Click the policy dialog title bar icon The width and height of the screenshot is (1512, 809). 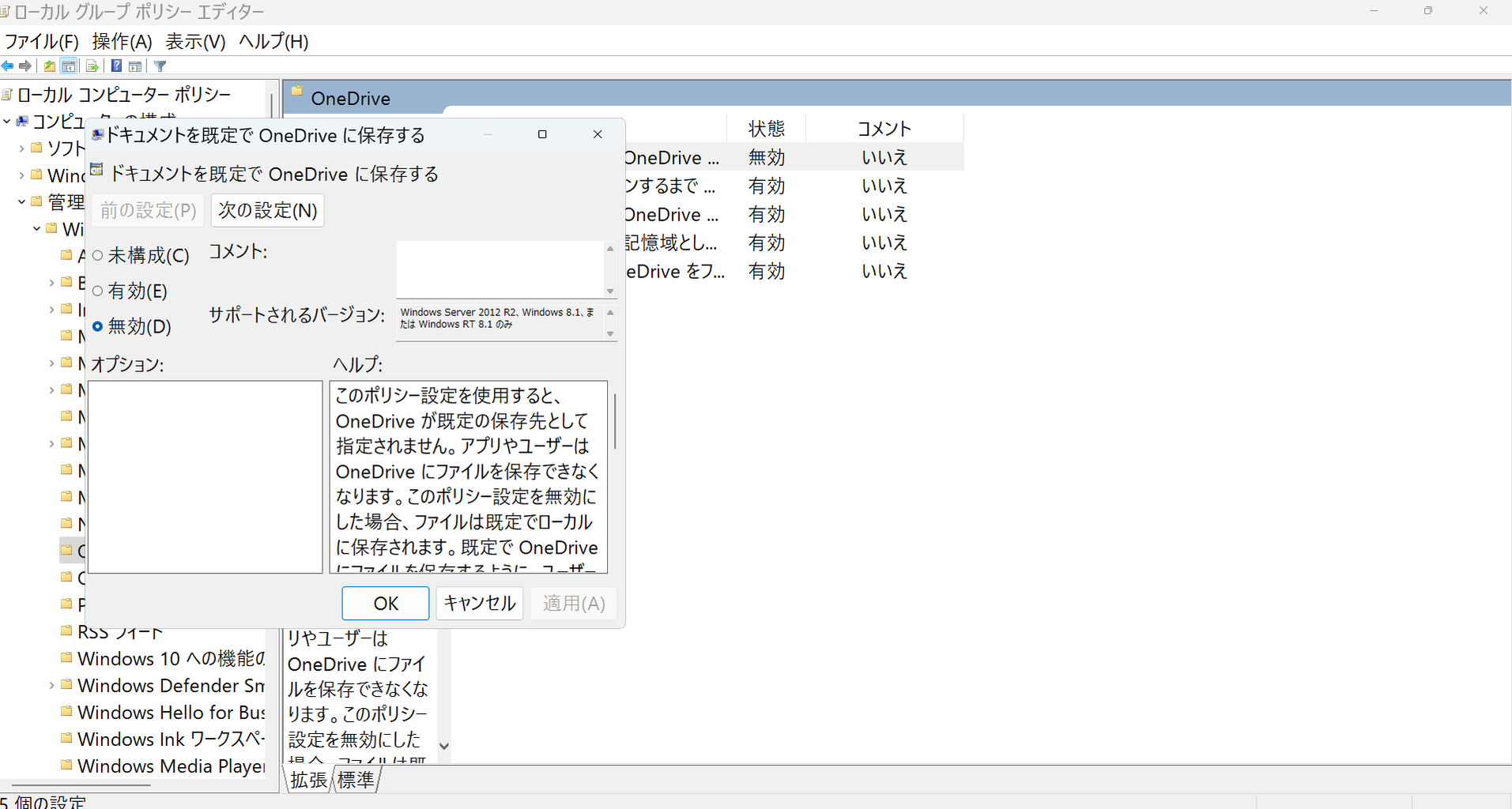(x=97, y=135)
